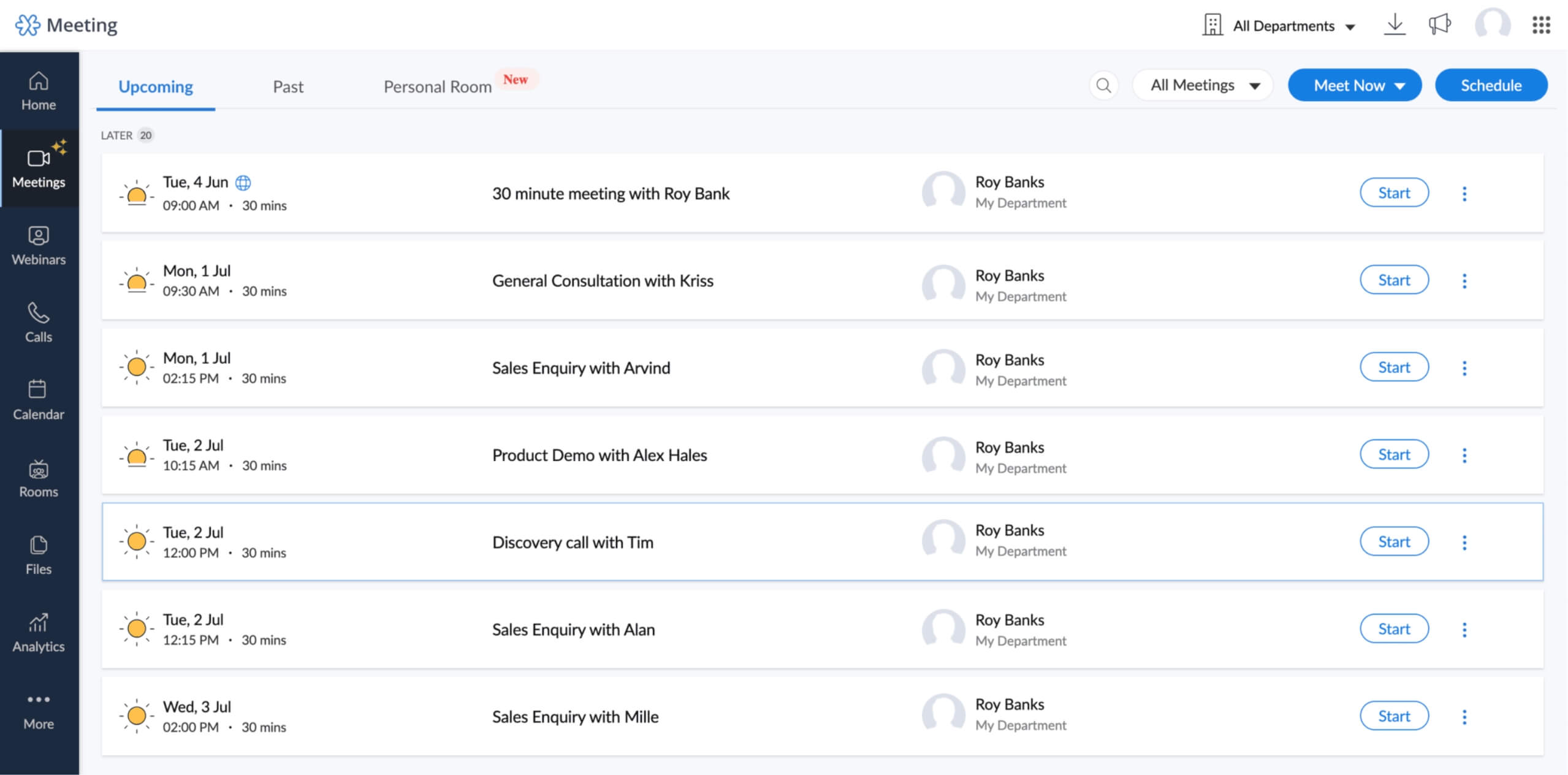Image resolution: width=1568 pixels, height=775 pixels.
Task: Click the Schedule button
Action: tap(1491, 85)
